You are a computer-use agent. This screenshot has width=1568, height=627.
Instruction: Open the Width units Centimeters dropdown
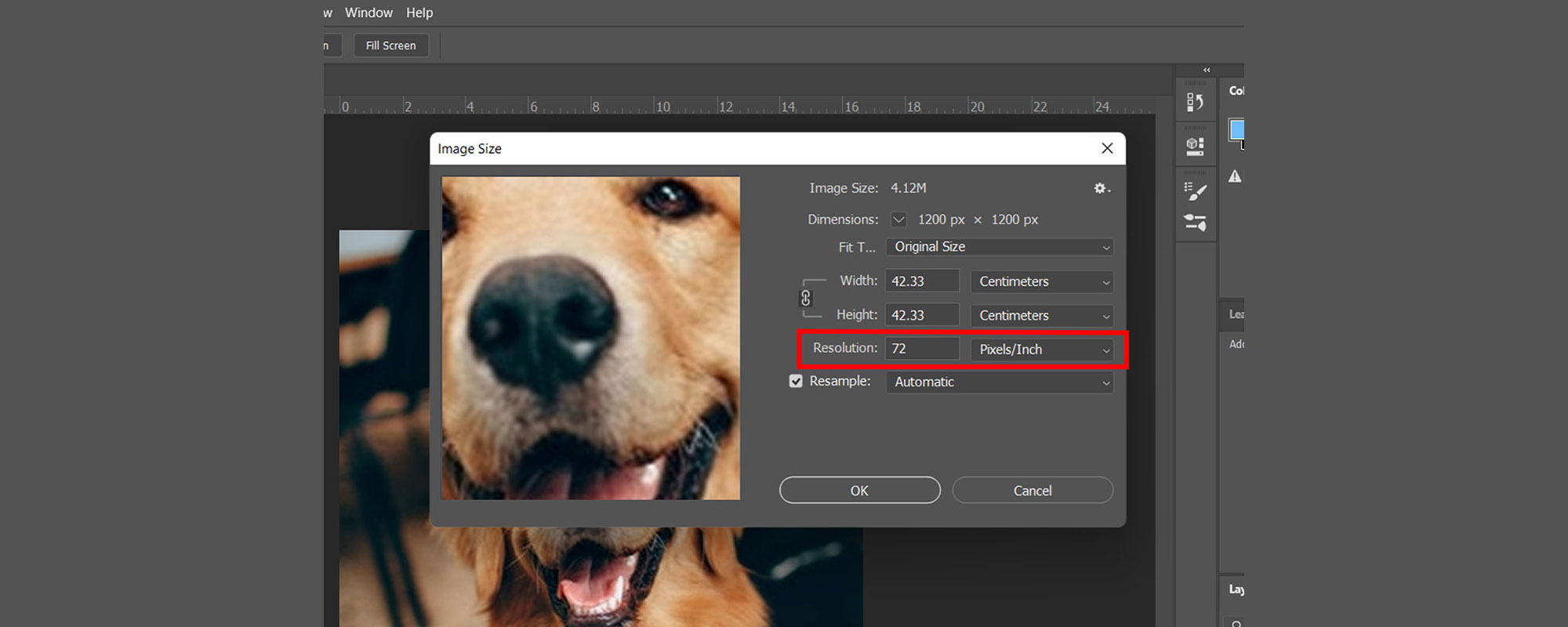coord(1042,281)
